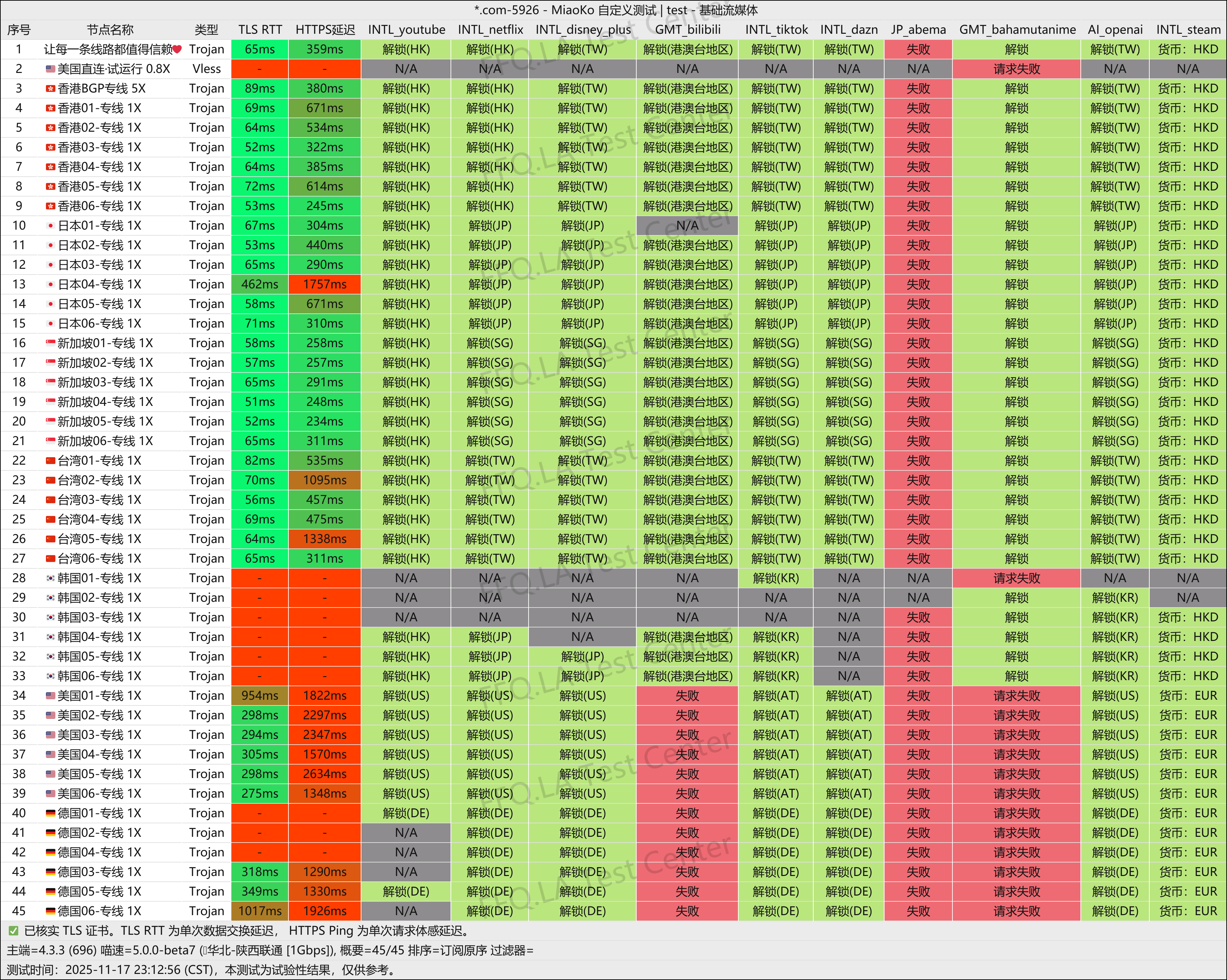Click the flag icon beside 台湾01-专线 1X
The image size is (1227, 980).
pyautogui.click(x=51, y=461)
